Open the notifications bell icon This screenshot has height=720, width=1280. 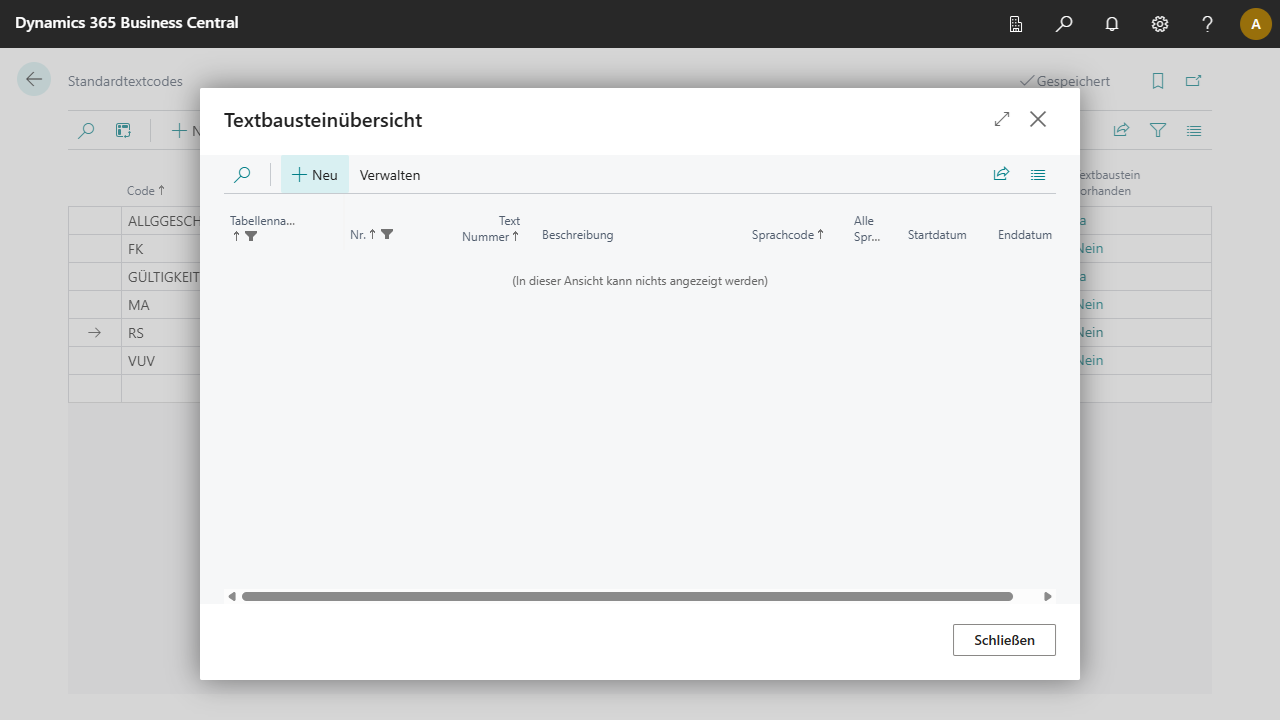(1112, 24)
